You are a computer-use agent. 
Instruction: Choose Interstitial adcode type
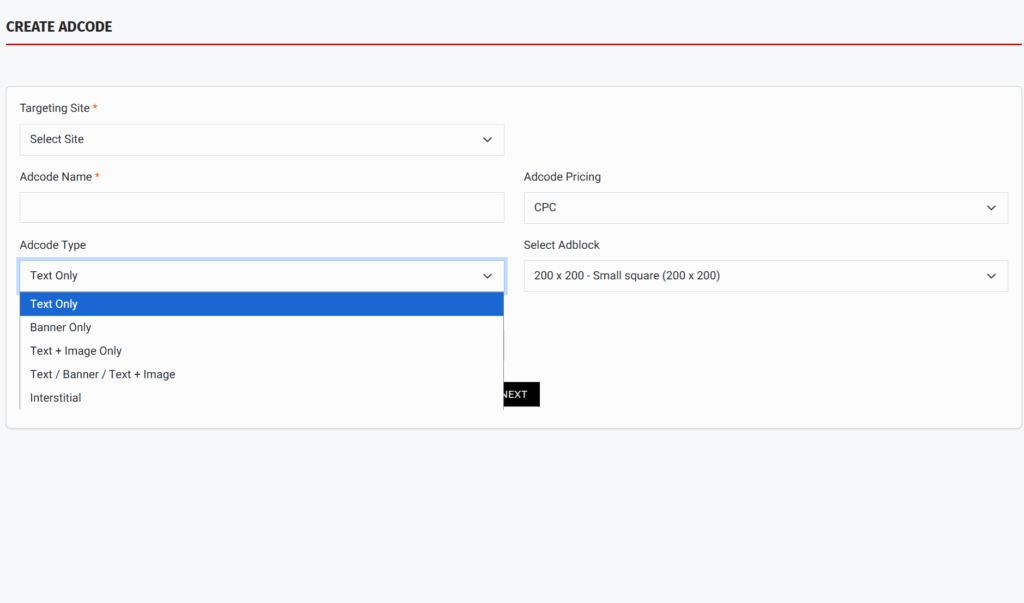tap(56, 398)
